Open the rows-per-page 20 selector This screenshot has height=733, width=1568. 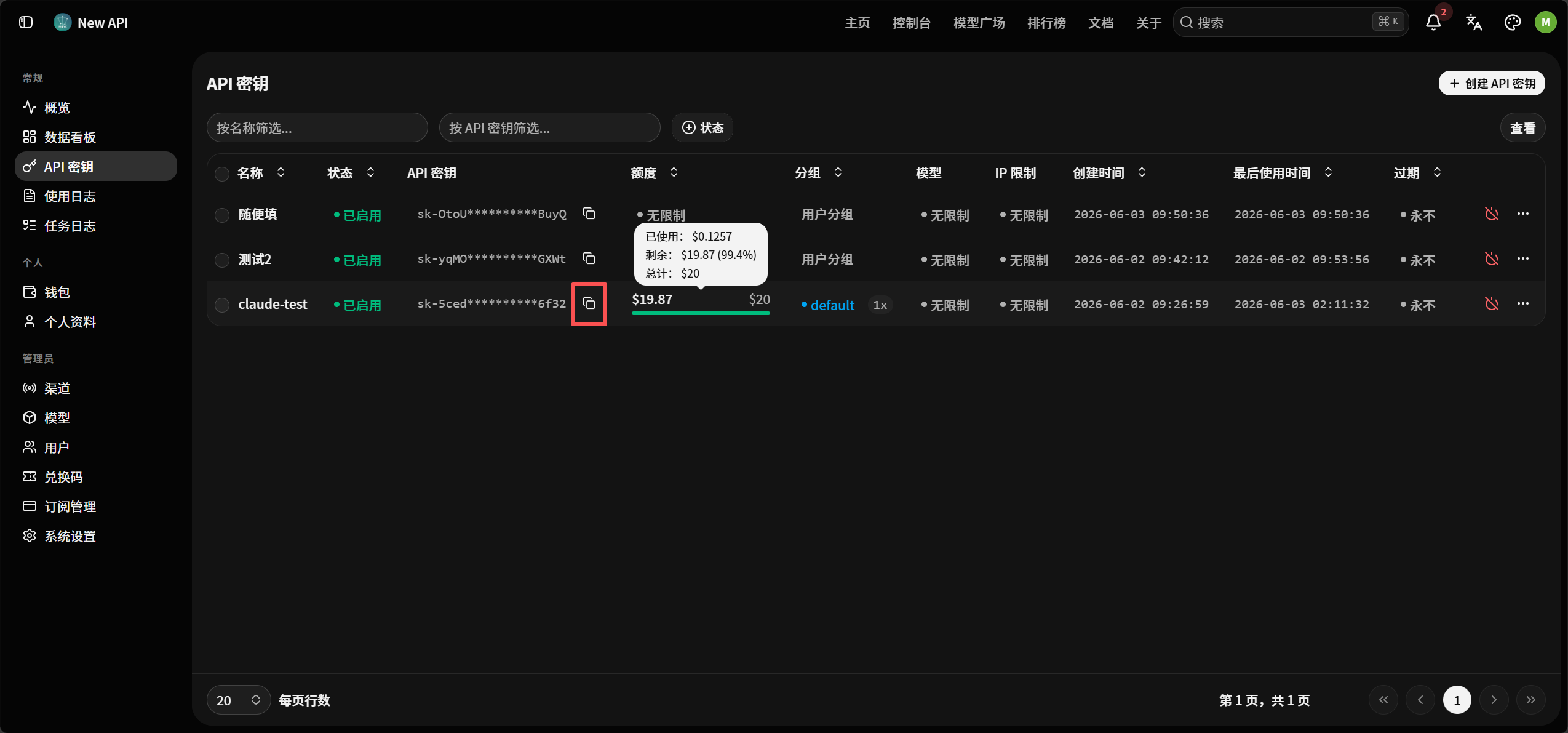239,700
